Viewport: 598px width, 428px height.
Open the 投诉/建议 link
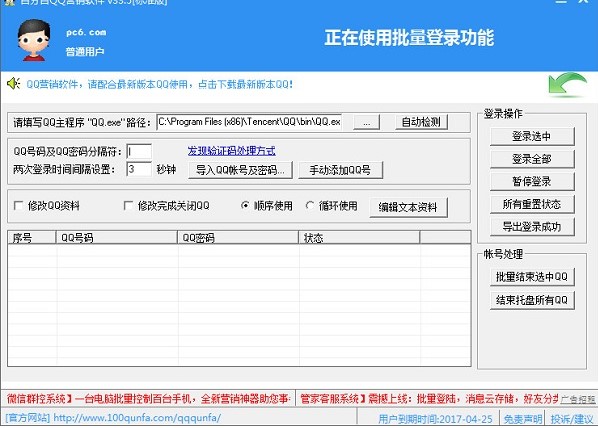(x=572, y=419)
